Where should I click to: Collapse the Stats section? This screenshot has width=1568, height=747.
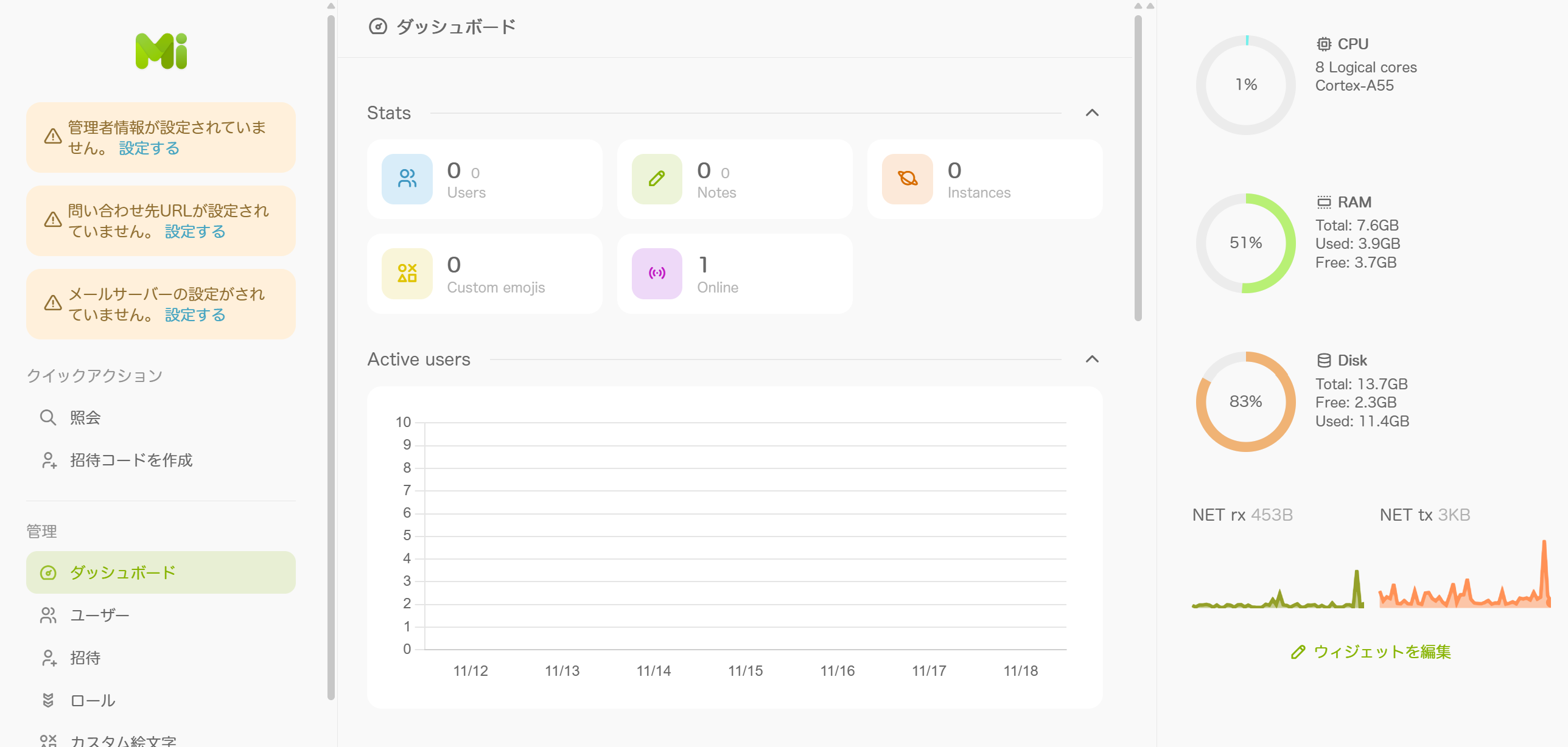pyautogui.click(x=1092, y=113)
